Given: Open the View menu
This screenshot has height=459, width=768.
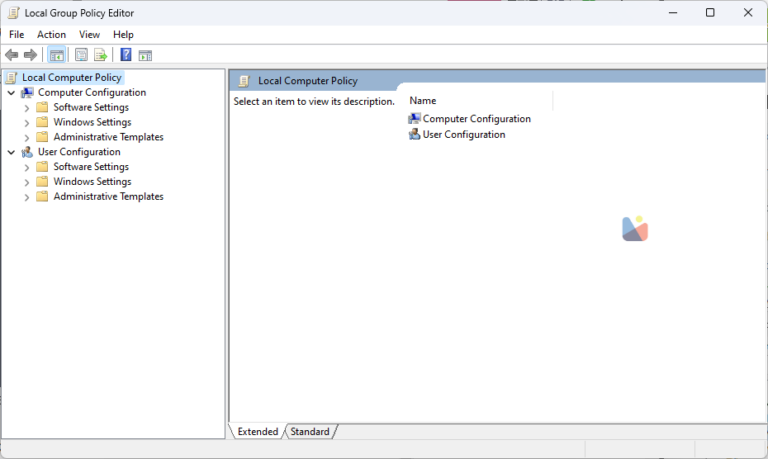Looking at the screenshot, I should click(89, 34).
